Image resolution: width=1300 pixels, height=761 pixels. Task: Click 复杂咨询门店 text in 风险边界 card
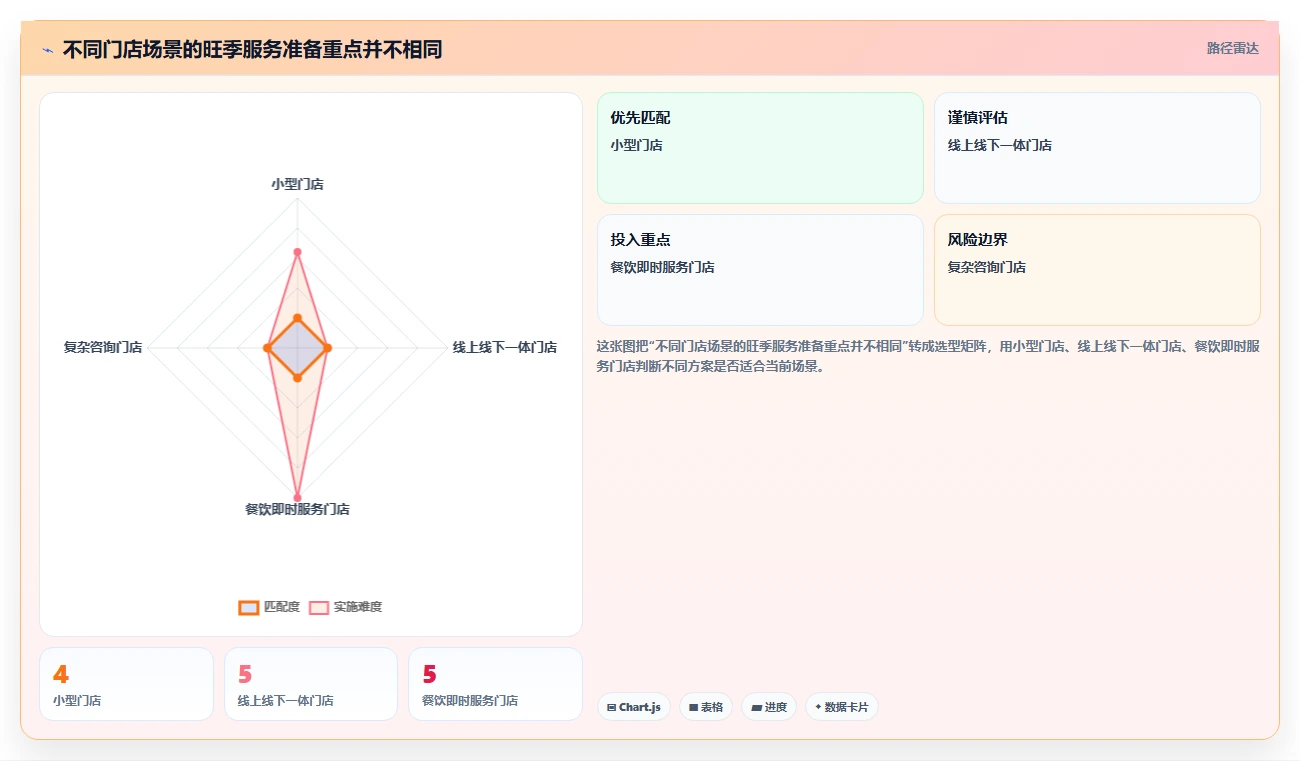(x=987, y=267)
